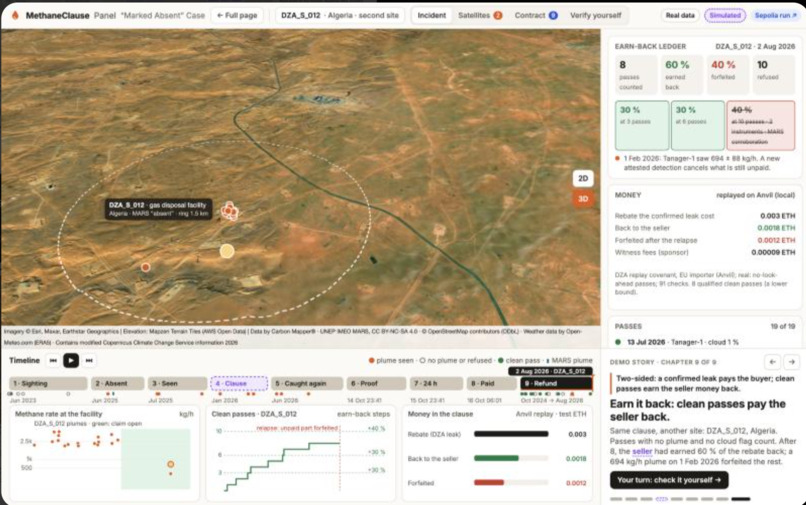Jump to timeline step 2 Absent

118,384
